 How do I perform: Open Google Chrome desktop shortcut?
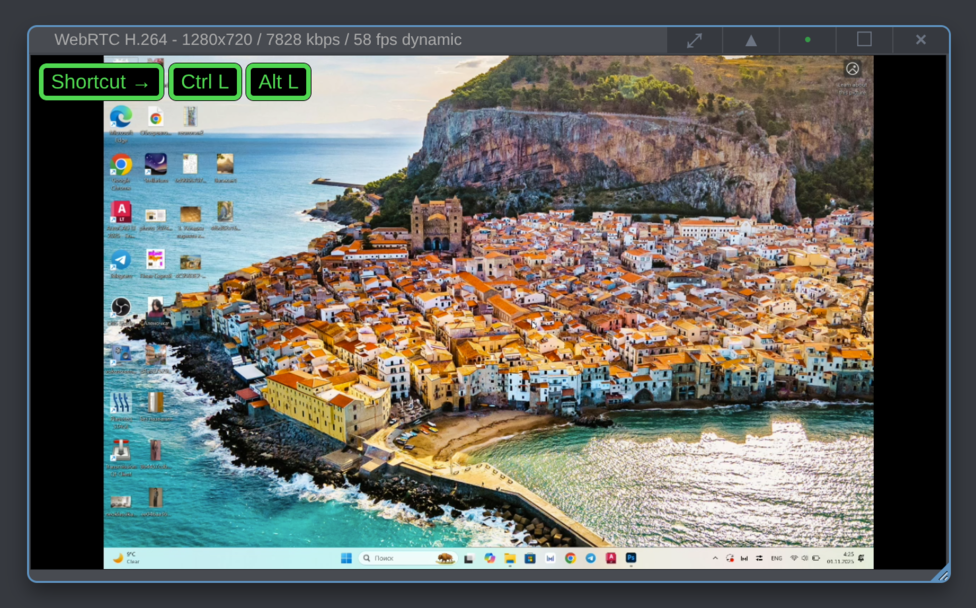click(121, 165)
